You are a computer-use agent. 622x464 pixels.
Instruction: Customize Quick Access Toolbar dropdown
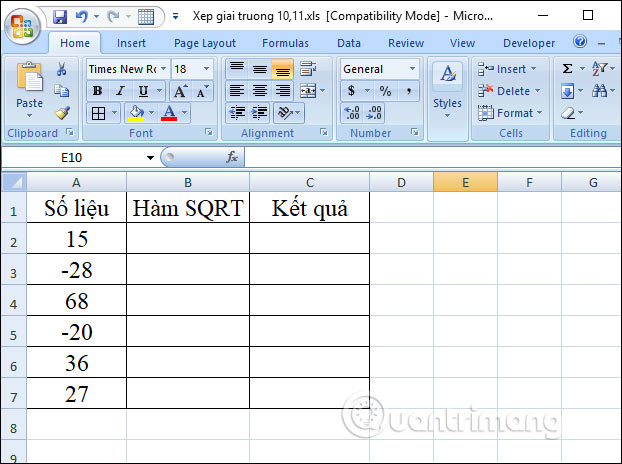coord(175,17)
